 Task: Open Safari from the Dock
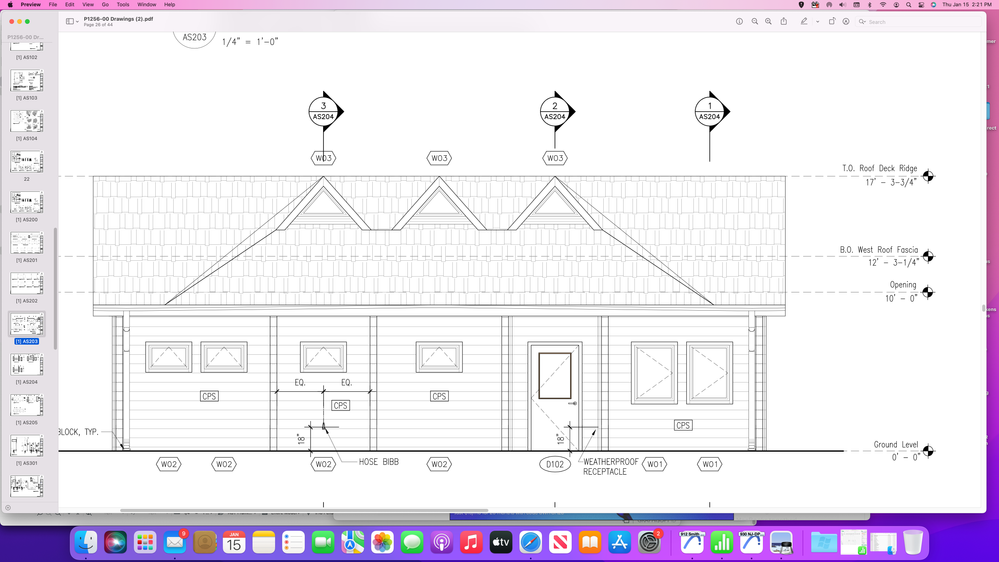click(x=530, y=542)
